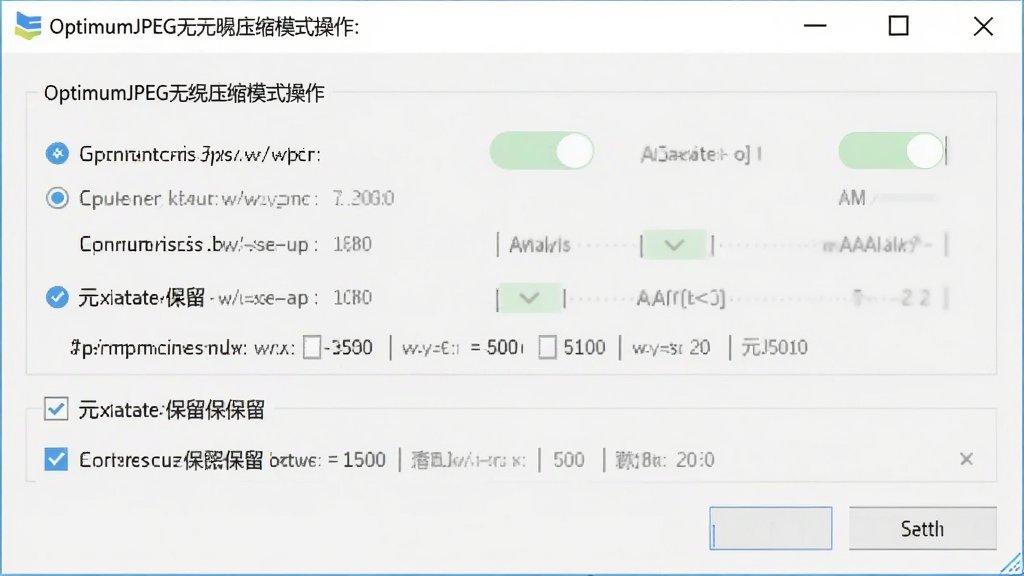
Task: Click the resize grip in the window corner
Action: coord(1011,564)
